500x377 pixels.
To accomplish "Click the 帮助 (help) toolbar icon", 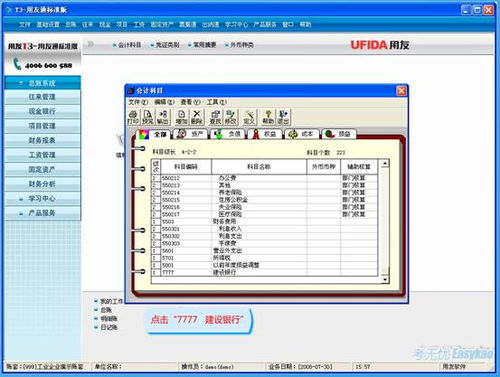I will (268, 117).
